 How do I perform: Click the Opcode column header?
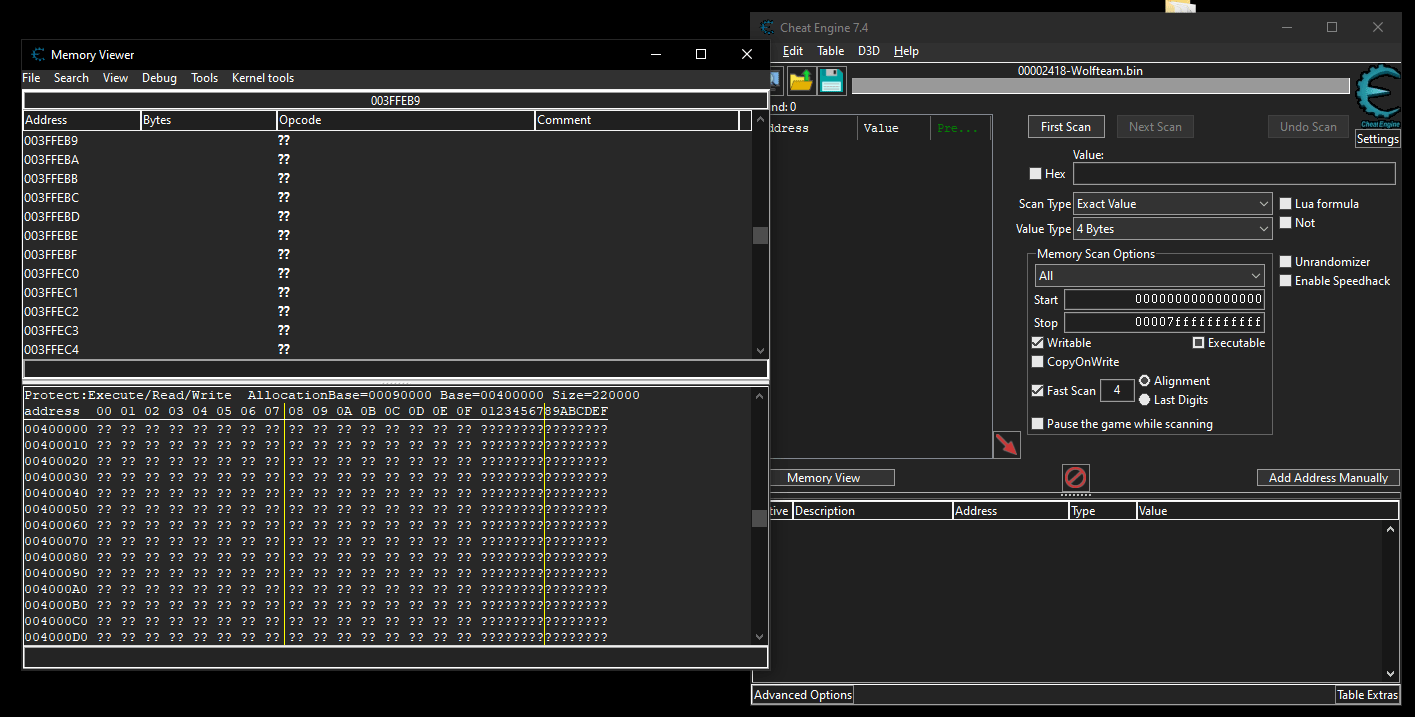click(406, 120)
